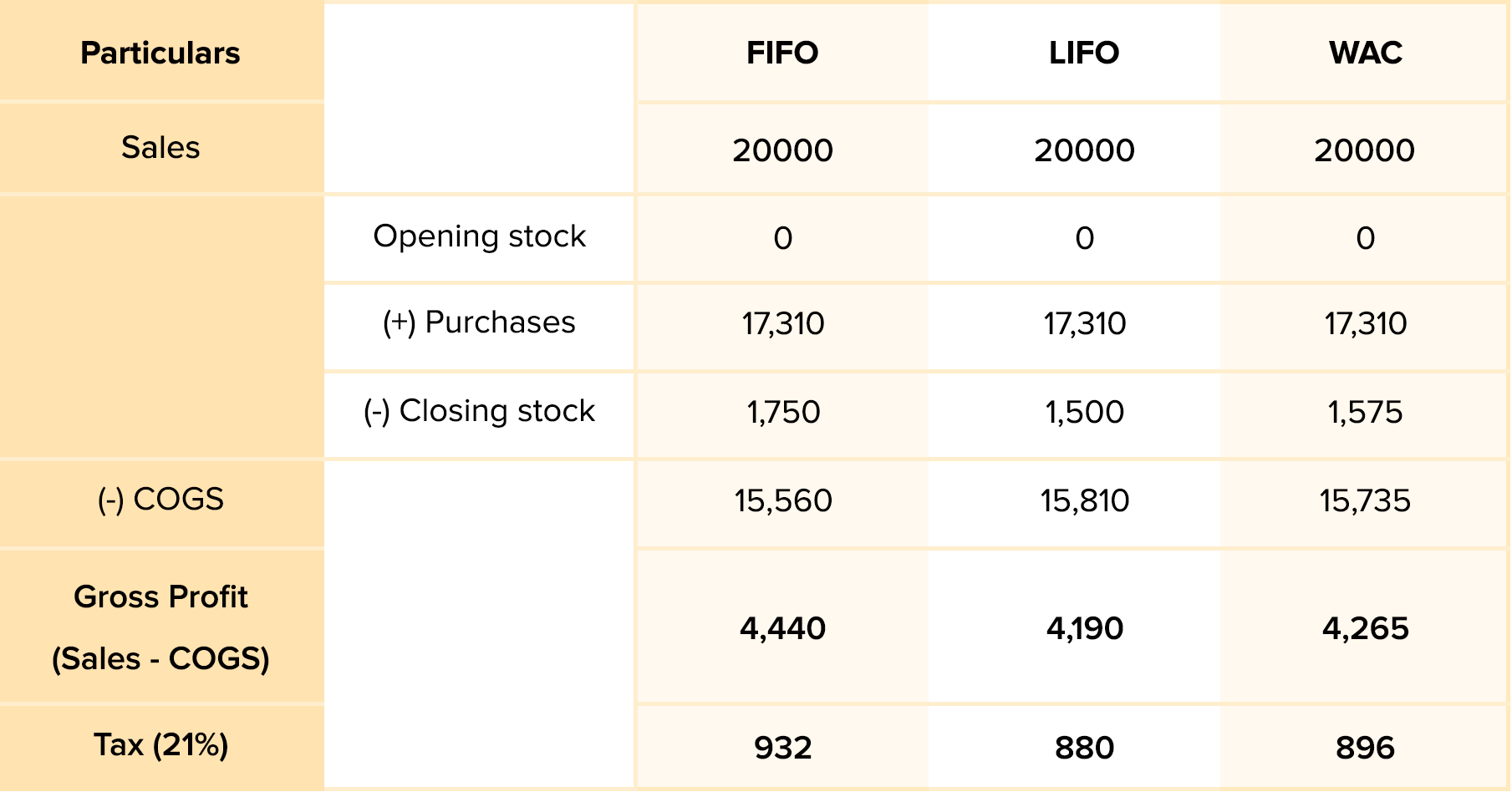The width and height of the screenshot is (1512, 792).
Task: Select FIFO gross profit 4,440
Action: (x=783, y=628)
